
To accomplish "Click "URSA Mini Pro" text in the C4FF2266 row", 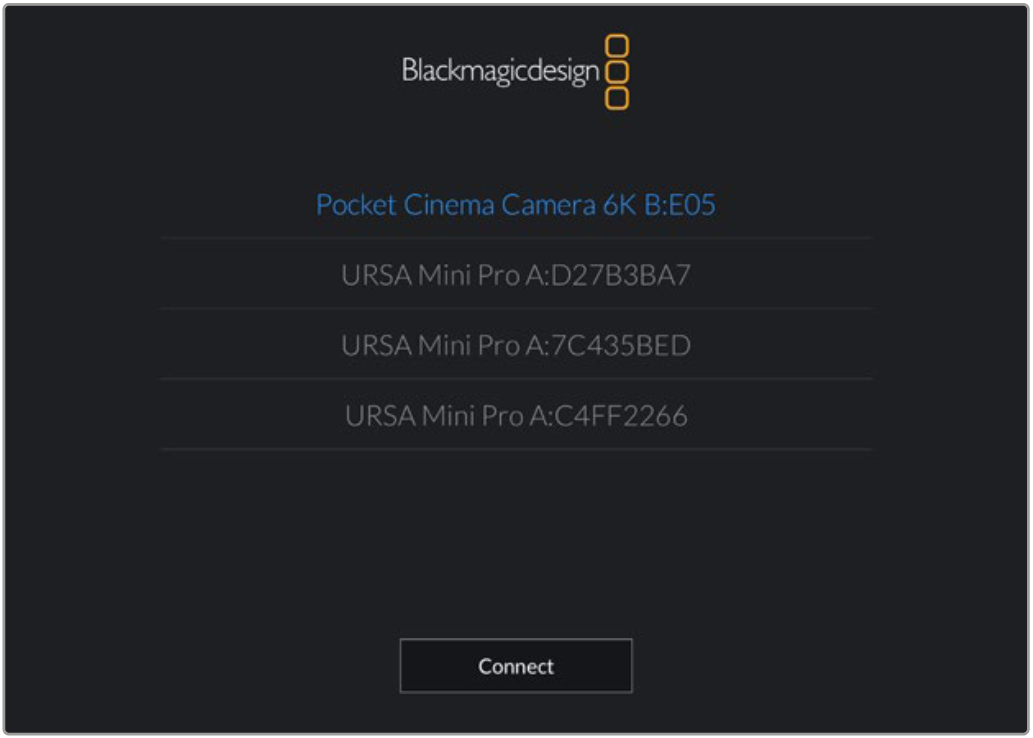I will 432,415.
